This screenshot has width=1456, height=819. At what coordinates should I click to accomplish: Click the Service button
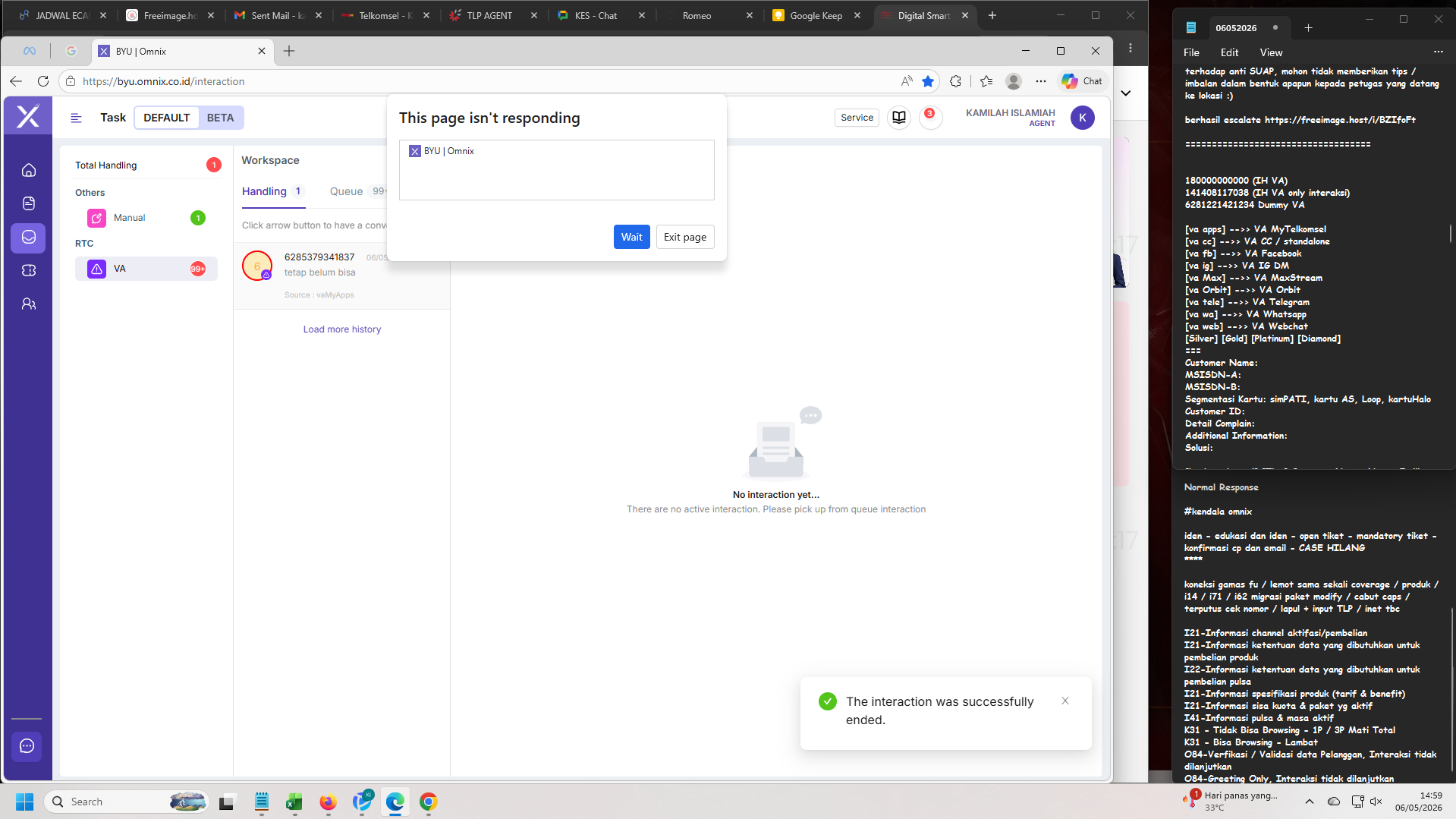[857, 118]
